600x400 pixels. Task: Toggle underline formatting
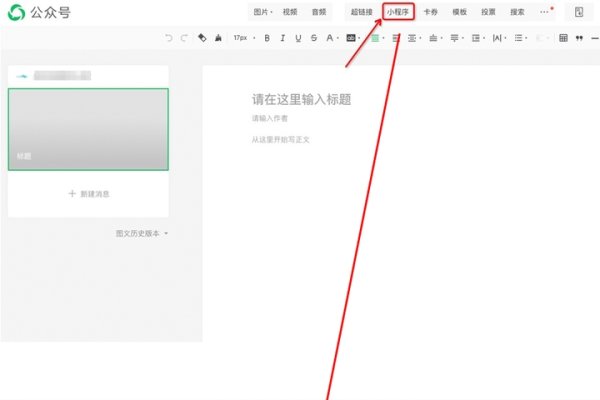click(x=298, y=38)
